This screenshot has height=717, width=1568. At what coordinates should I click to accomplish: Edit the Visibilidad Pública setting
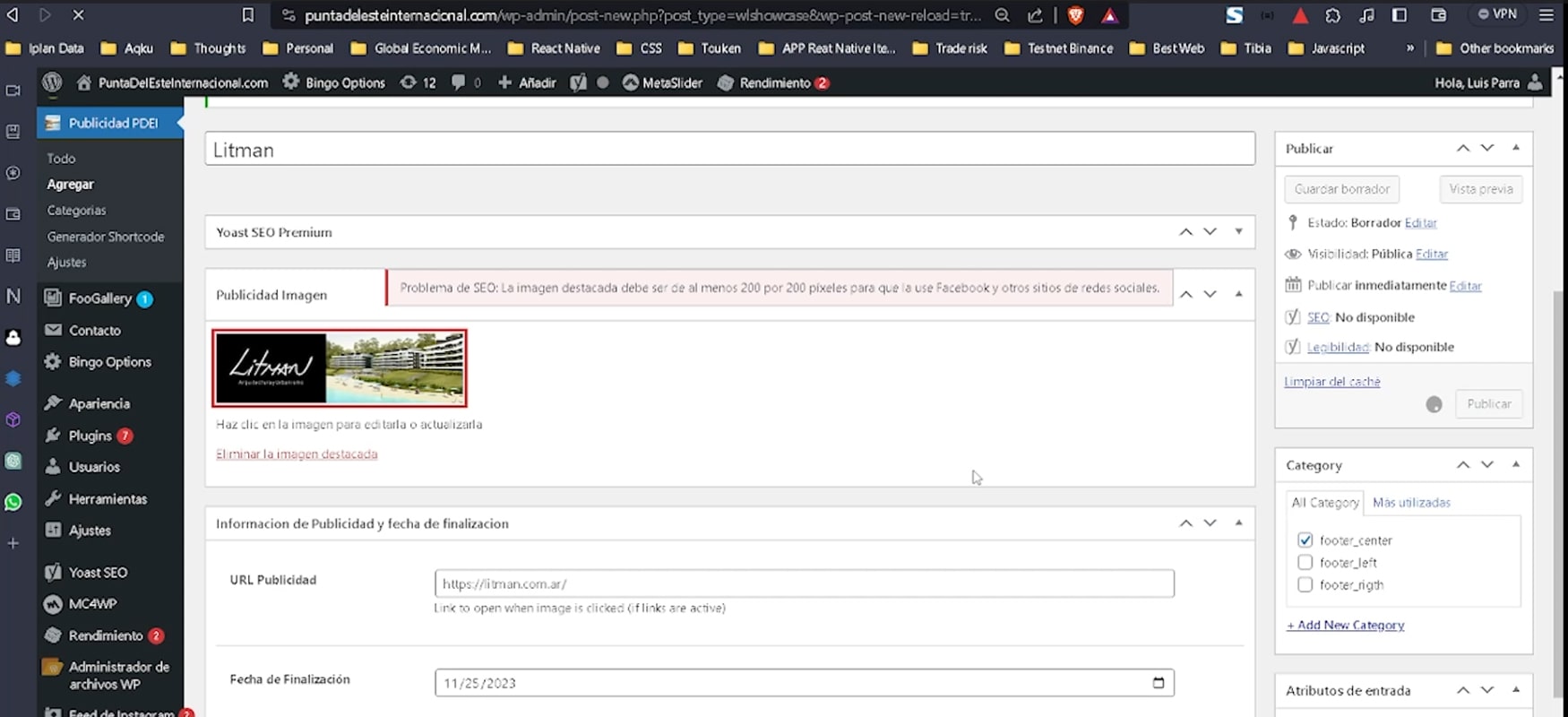pyautogui.click(x=1432, y=254)
